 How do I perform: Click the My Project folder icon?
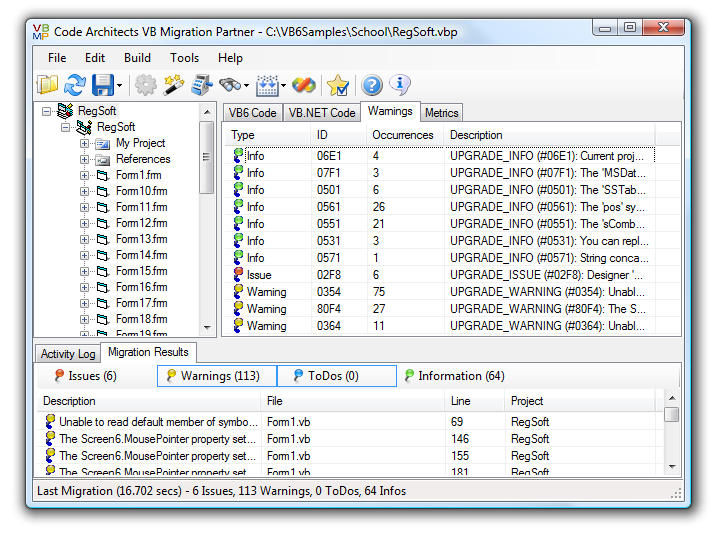coord(103,144)
